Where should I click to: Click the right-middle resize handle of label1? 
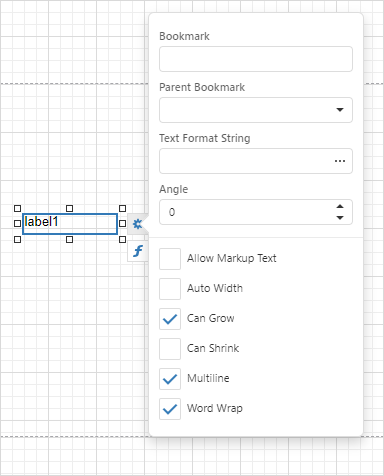click(x=122, y=223)
